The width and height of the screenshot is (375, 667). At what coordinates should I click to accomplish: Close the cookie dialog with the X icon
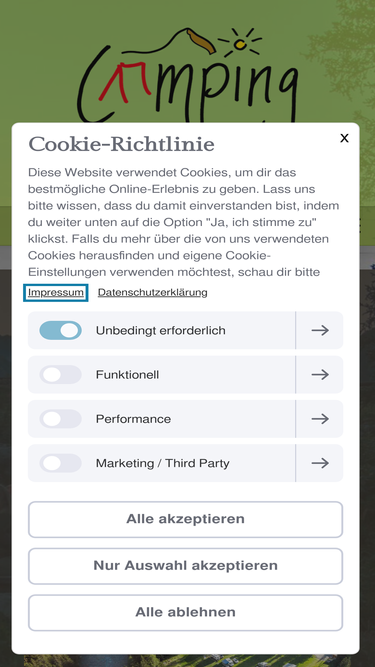pos(344,138)
